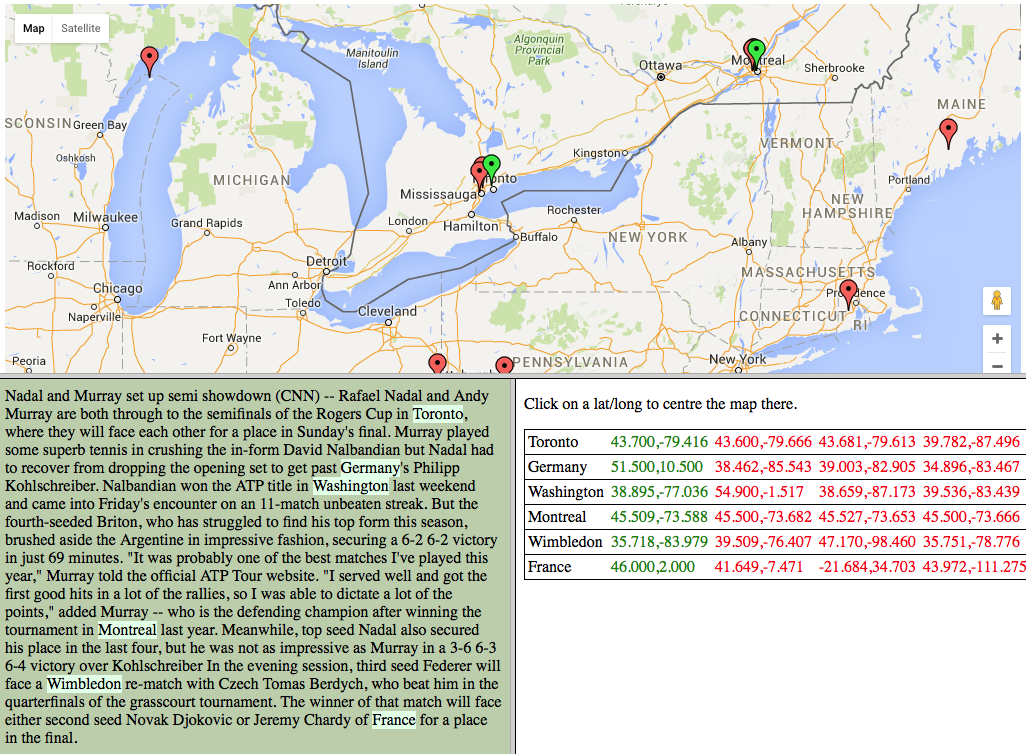
Task: Centre map on 43.681,-79.613
Action: [867, 442]
